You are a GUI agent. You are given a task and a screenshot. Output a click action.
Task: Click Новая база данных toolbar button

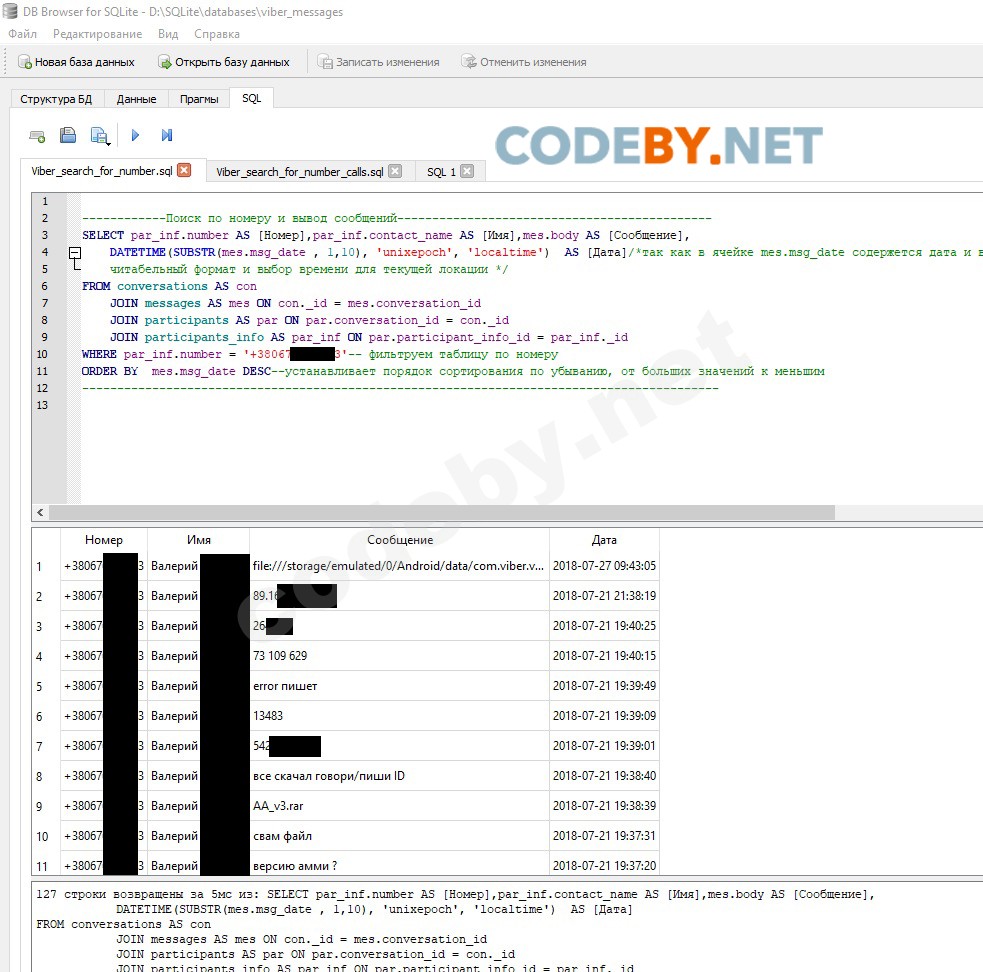[x=76, y=62]
